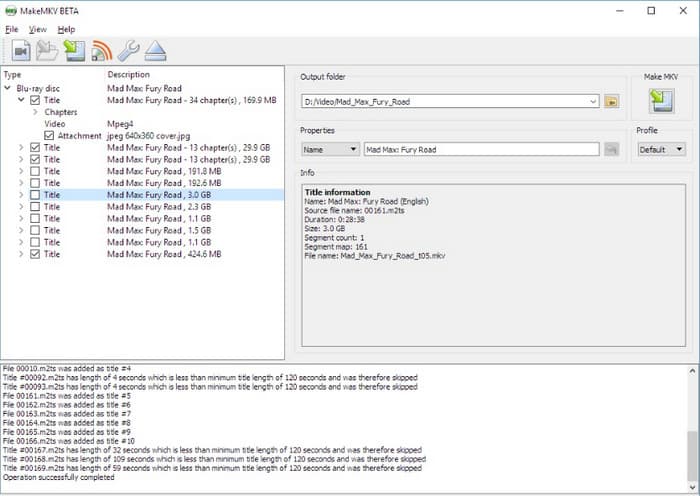Expand the Chapters node
The width and height of the screenshot is (700, 496).
(x=35, y=112)
